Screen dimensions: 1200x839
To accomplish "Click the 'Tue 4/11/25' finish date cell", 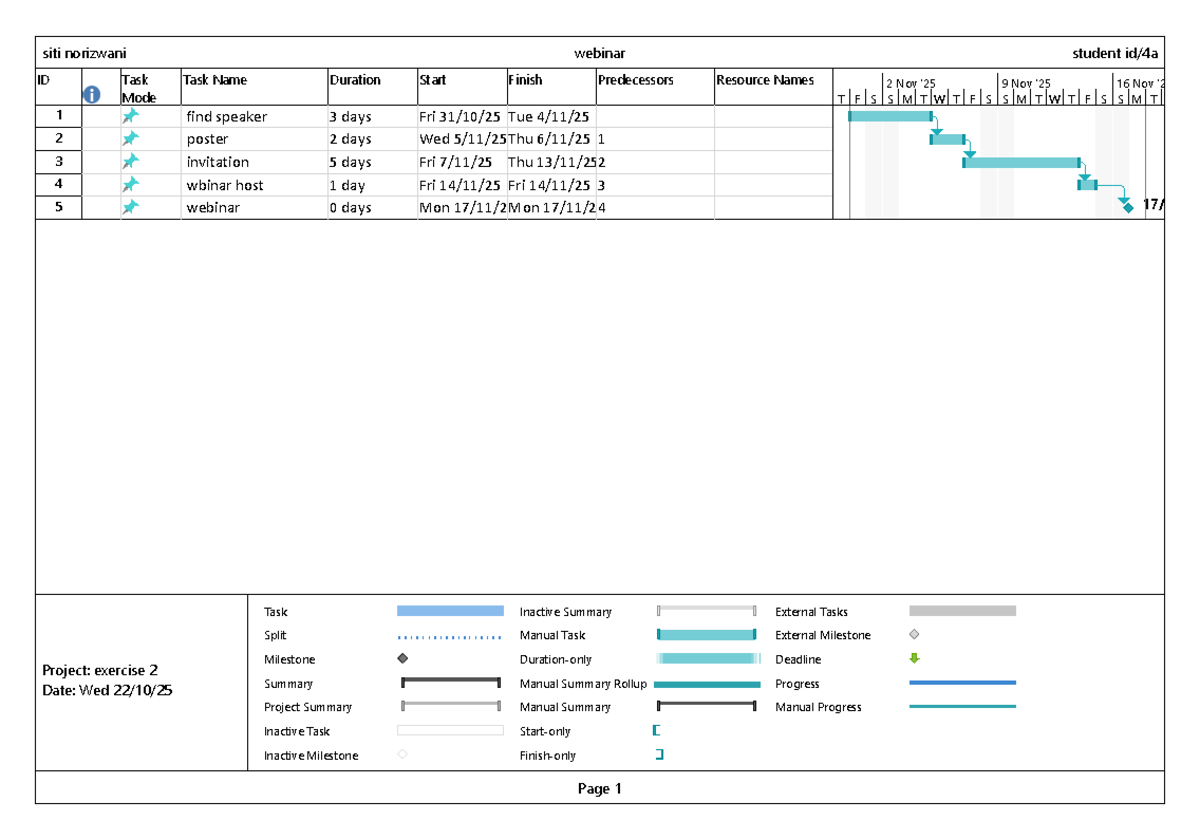I will pos(551,117).
